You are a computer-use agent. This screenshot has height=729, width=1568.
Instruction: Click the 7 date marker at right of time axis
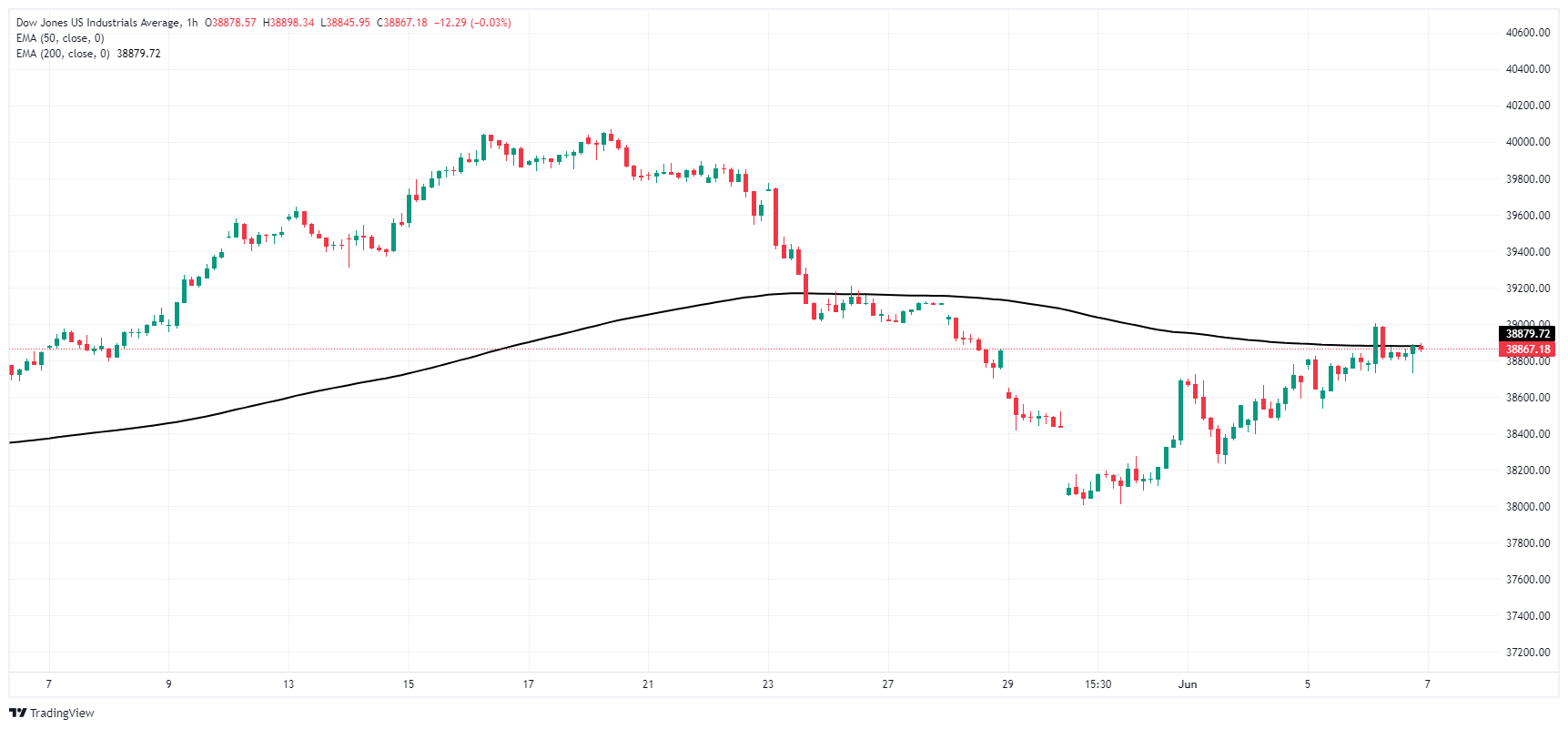(1427, 684)
